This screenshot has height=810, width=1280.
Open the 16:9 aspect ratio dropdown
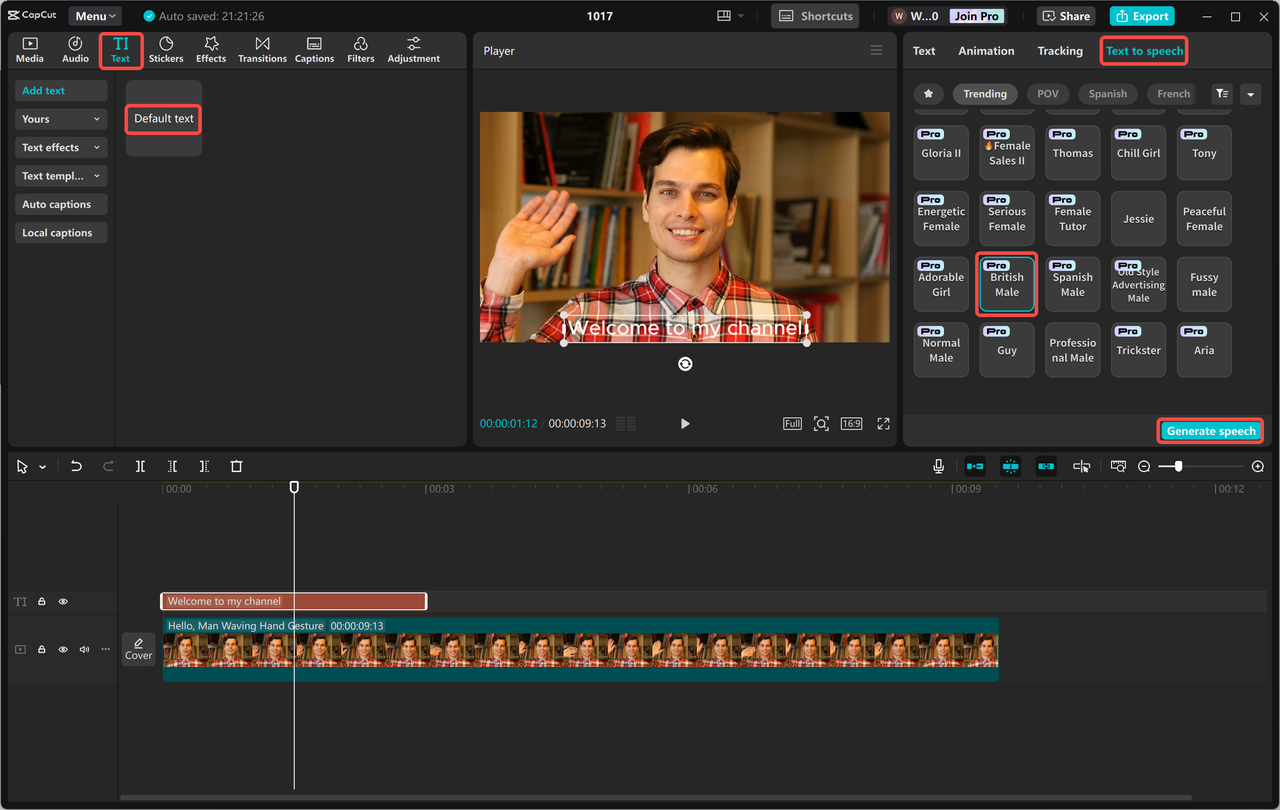coord(851,423)
